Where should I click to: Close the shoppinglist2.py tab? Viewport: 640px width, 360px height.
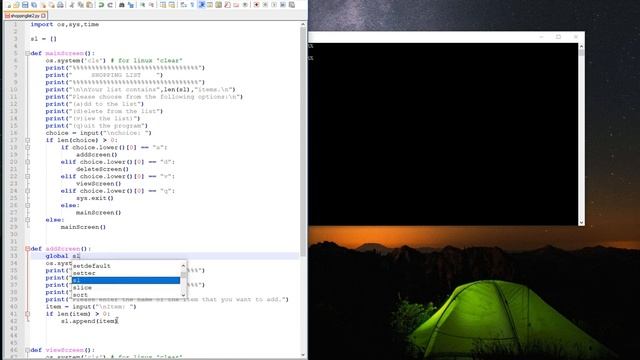click(x=43, y=16)
